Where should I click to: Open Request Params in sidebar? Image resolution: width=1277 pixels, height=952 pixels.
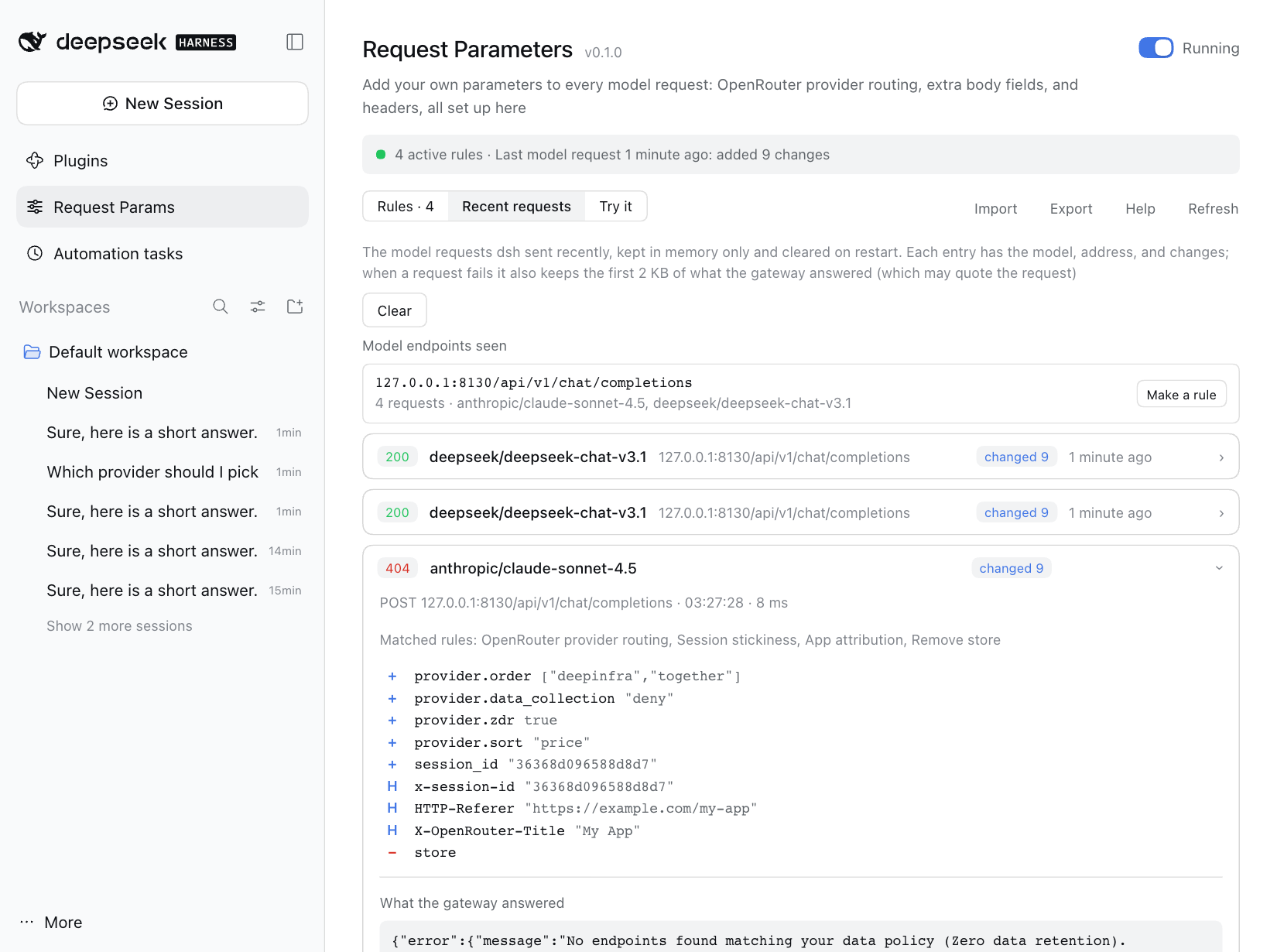pos(163,207)
